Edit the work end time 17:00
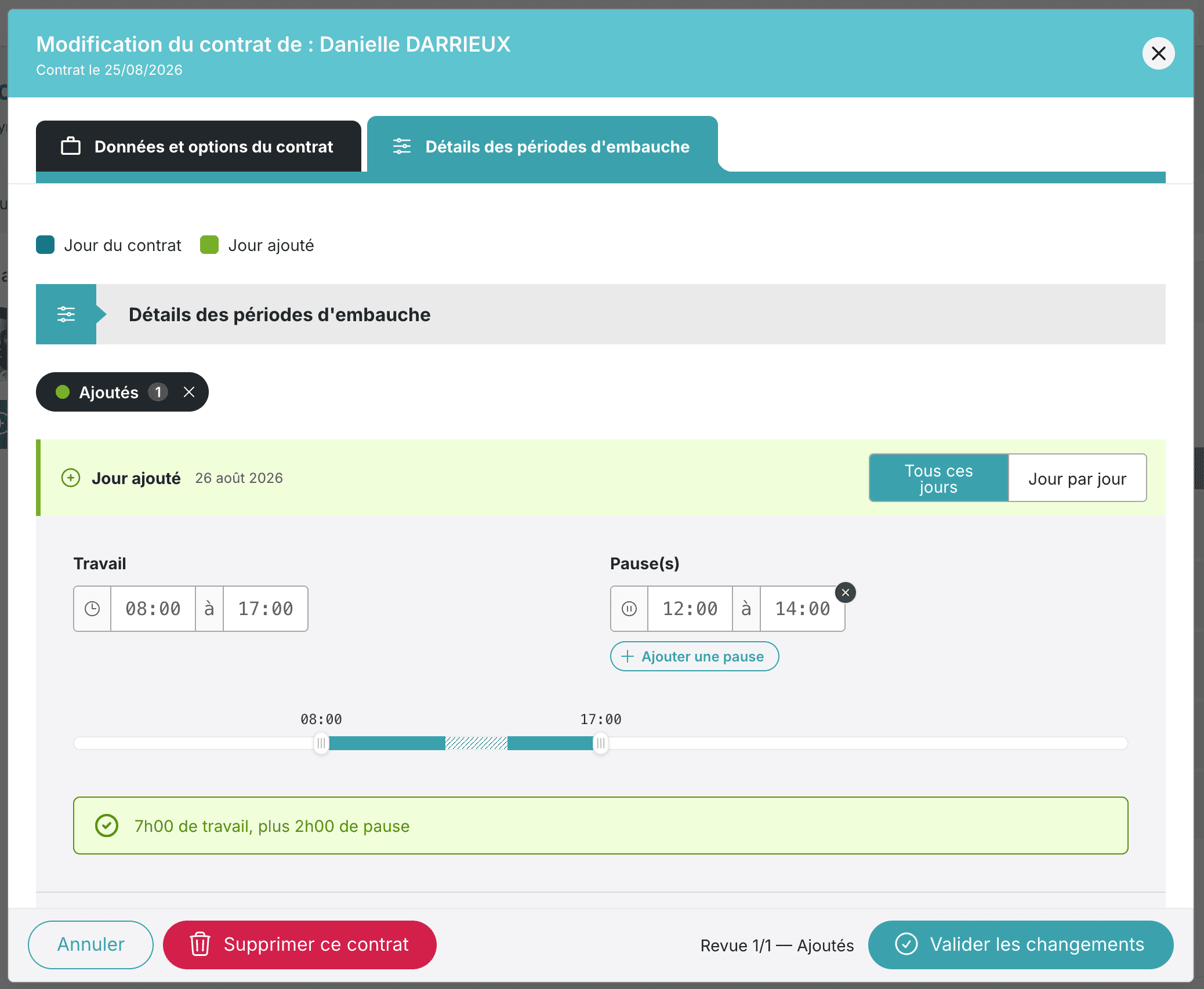The width and height of the screenshot is (1204, 989). point(266,609)
